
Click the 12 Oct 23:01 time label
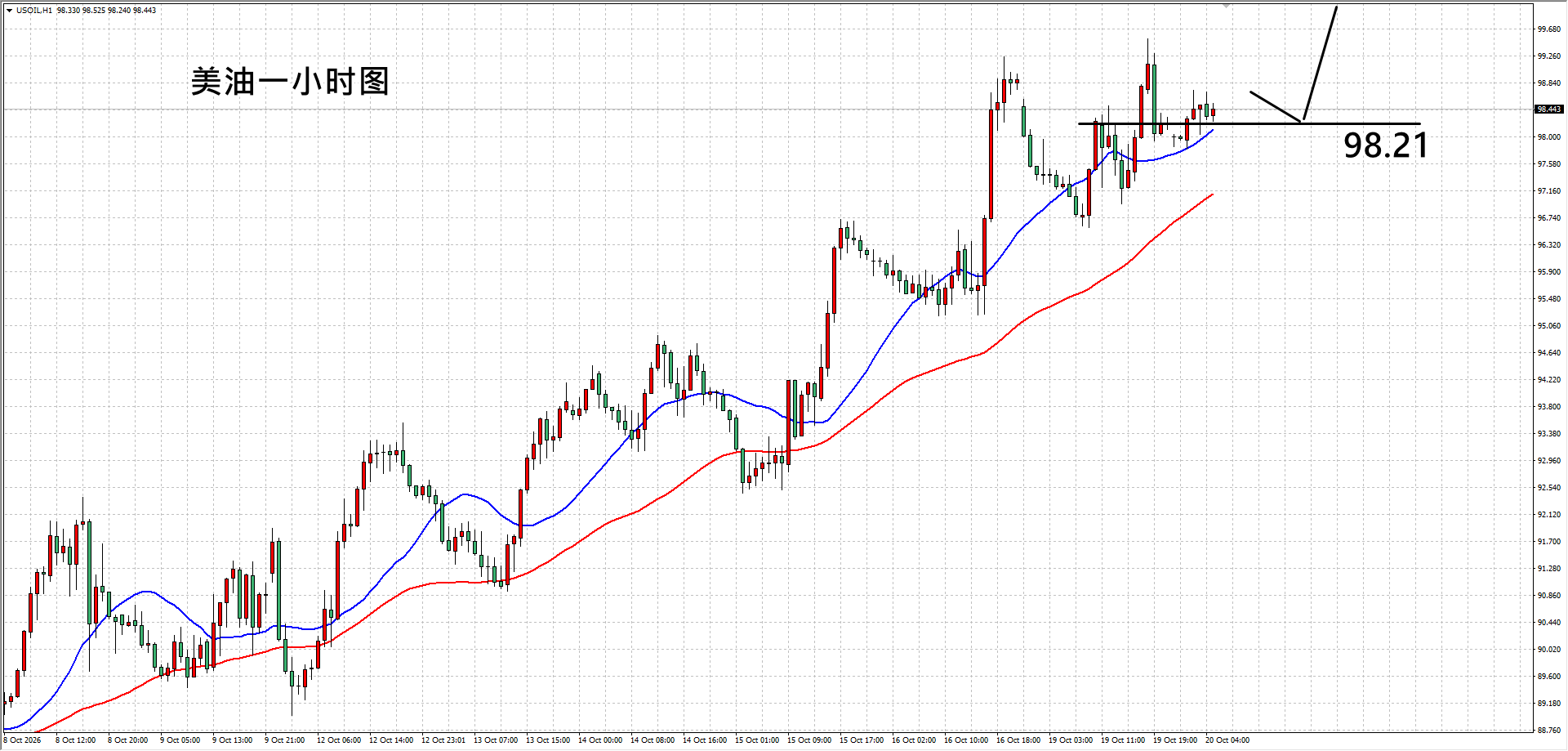443,740
